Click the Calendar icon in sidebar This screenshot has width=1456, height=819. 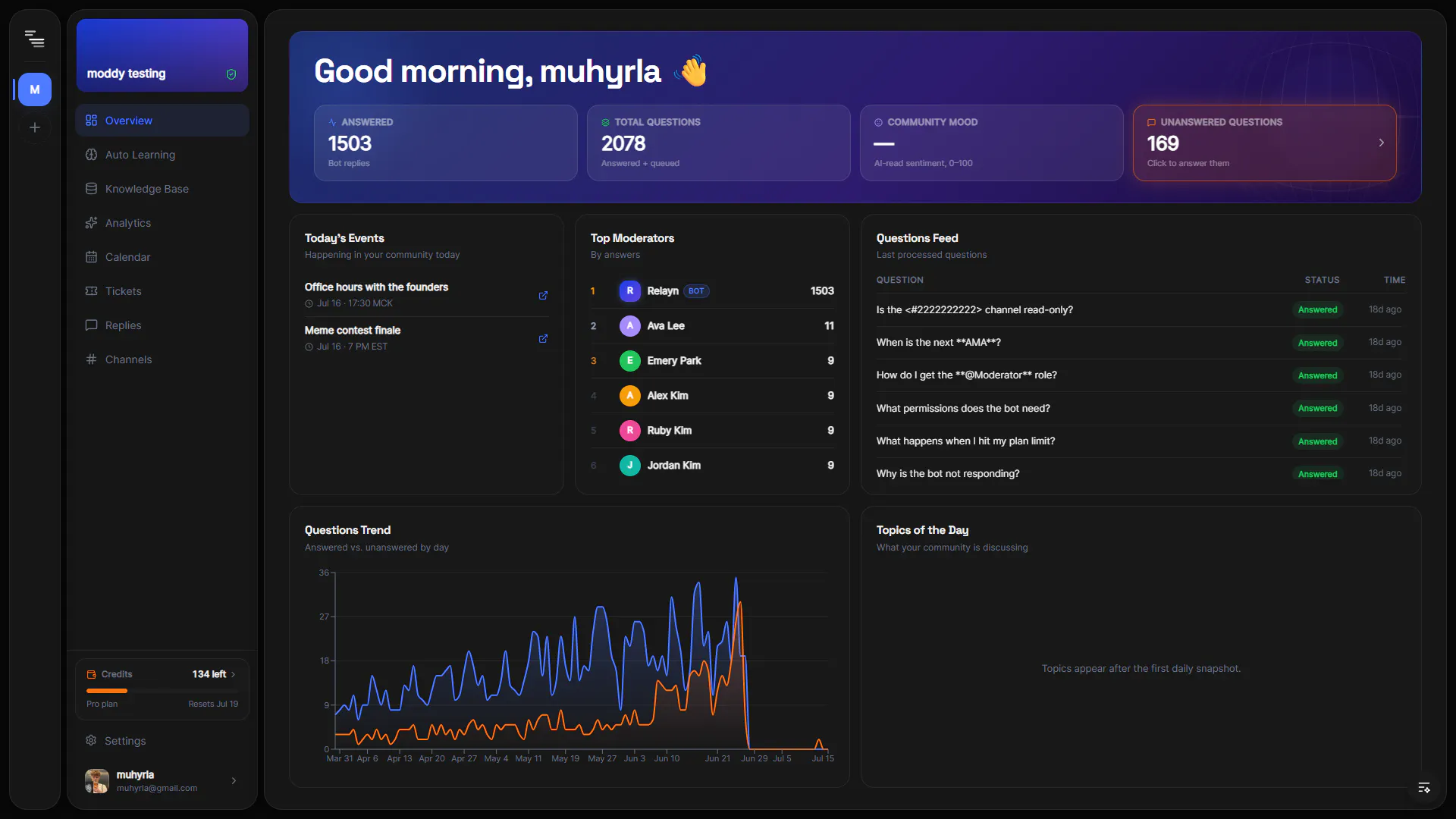[91, 257]
